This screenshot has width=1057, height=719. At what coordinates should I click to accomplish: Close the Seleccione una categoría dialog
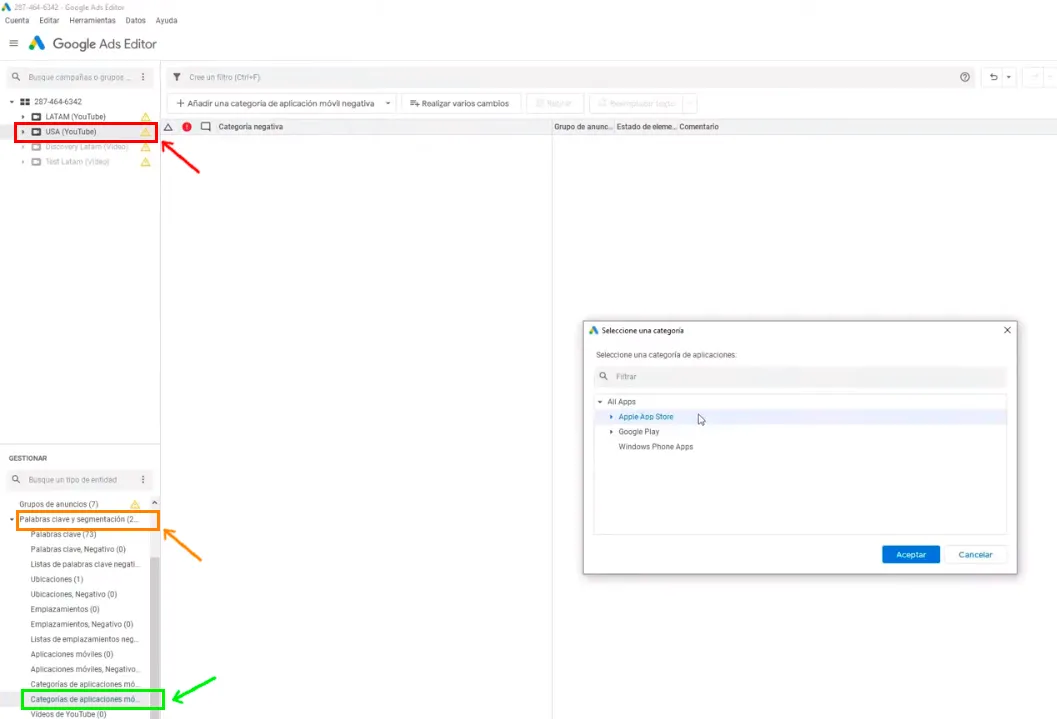[x=1007, y=330]
